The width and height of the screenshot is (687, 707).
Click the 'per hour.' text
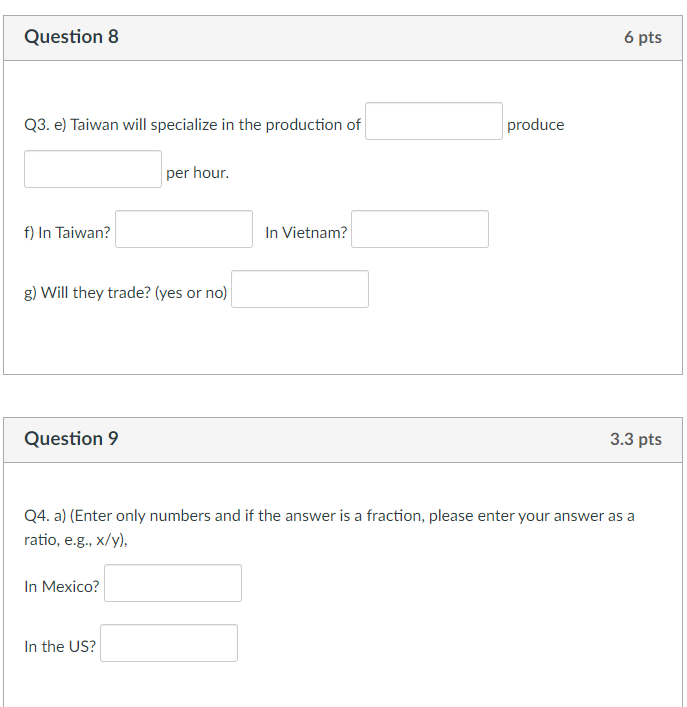(197, 173)
